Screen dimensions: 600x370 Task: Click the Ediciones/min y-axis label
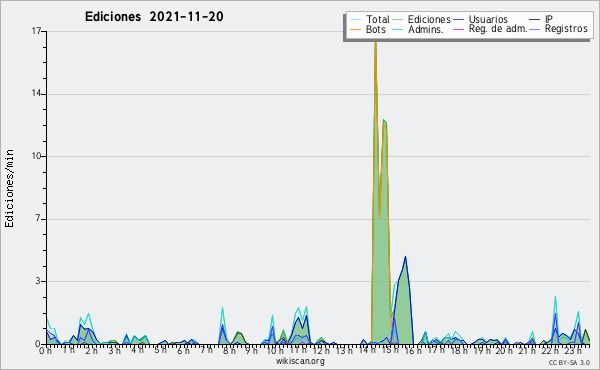pos(9,188)
